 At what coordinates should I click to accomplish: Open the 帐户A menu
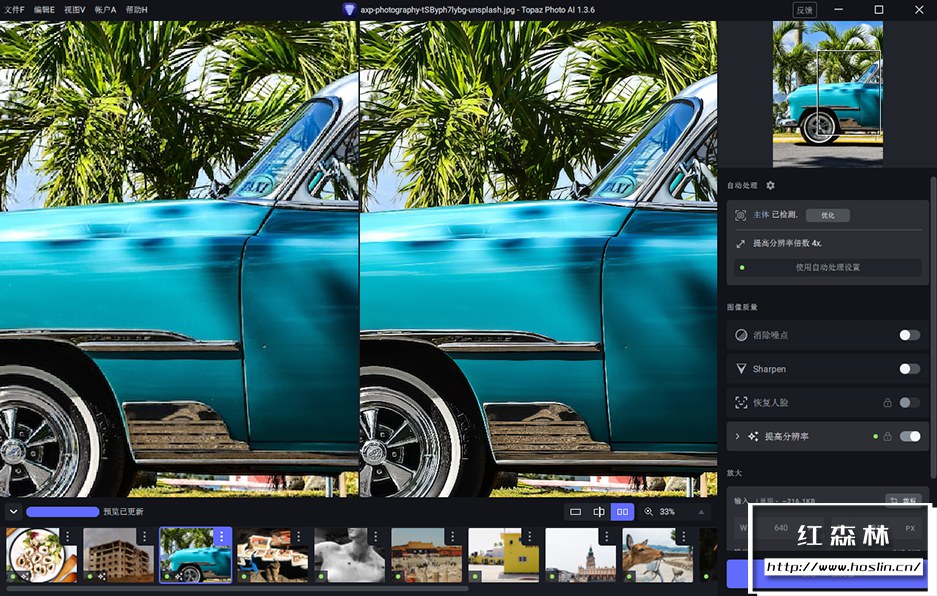click(105, 10)
